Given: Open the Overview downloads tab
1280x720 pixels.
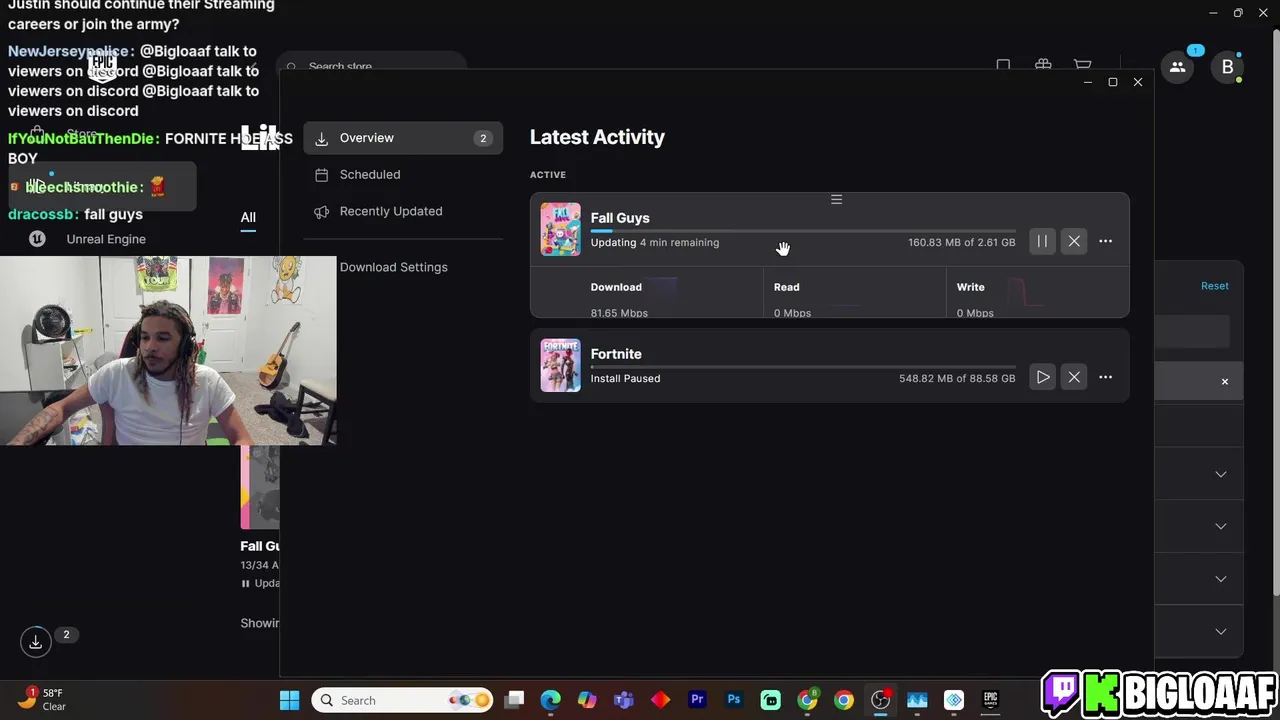Looking at the screenshot, I should pos(403,138).
